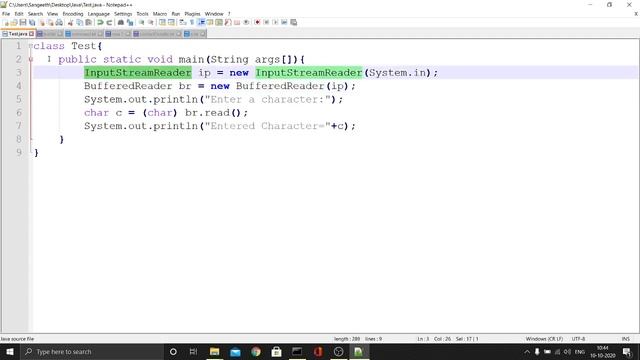Collapse the main method fold marker
640x360 pixels.
click(31, 59)
